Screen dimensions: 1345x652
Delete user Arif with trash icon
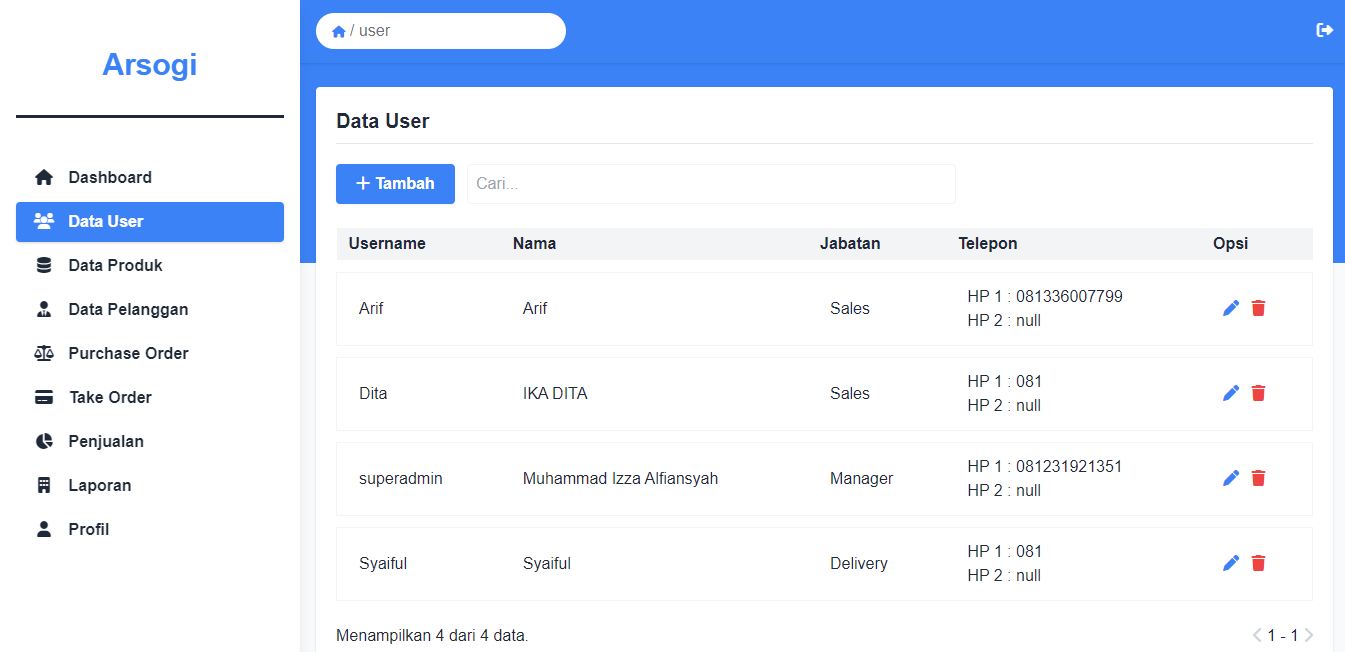pos(1258,308)
